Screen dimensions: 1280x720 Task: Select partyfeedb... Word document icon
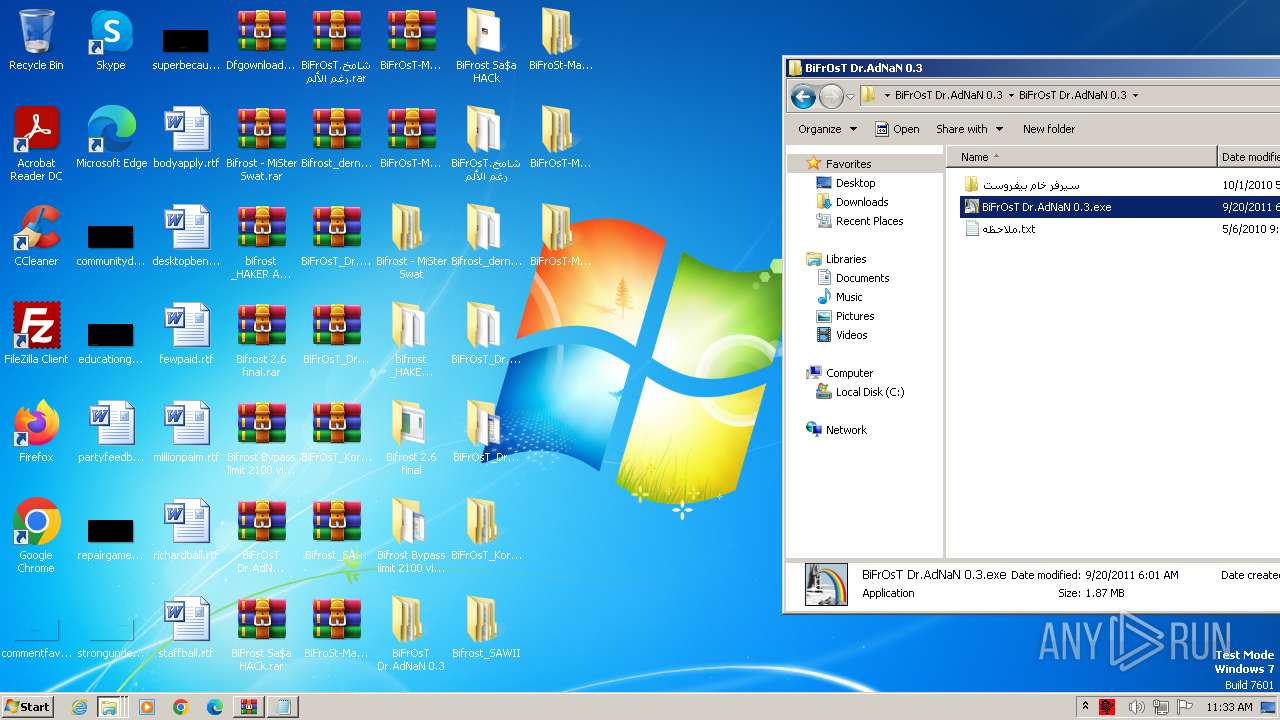click(111, 432)
